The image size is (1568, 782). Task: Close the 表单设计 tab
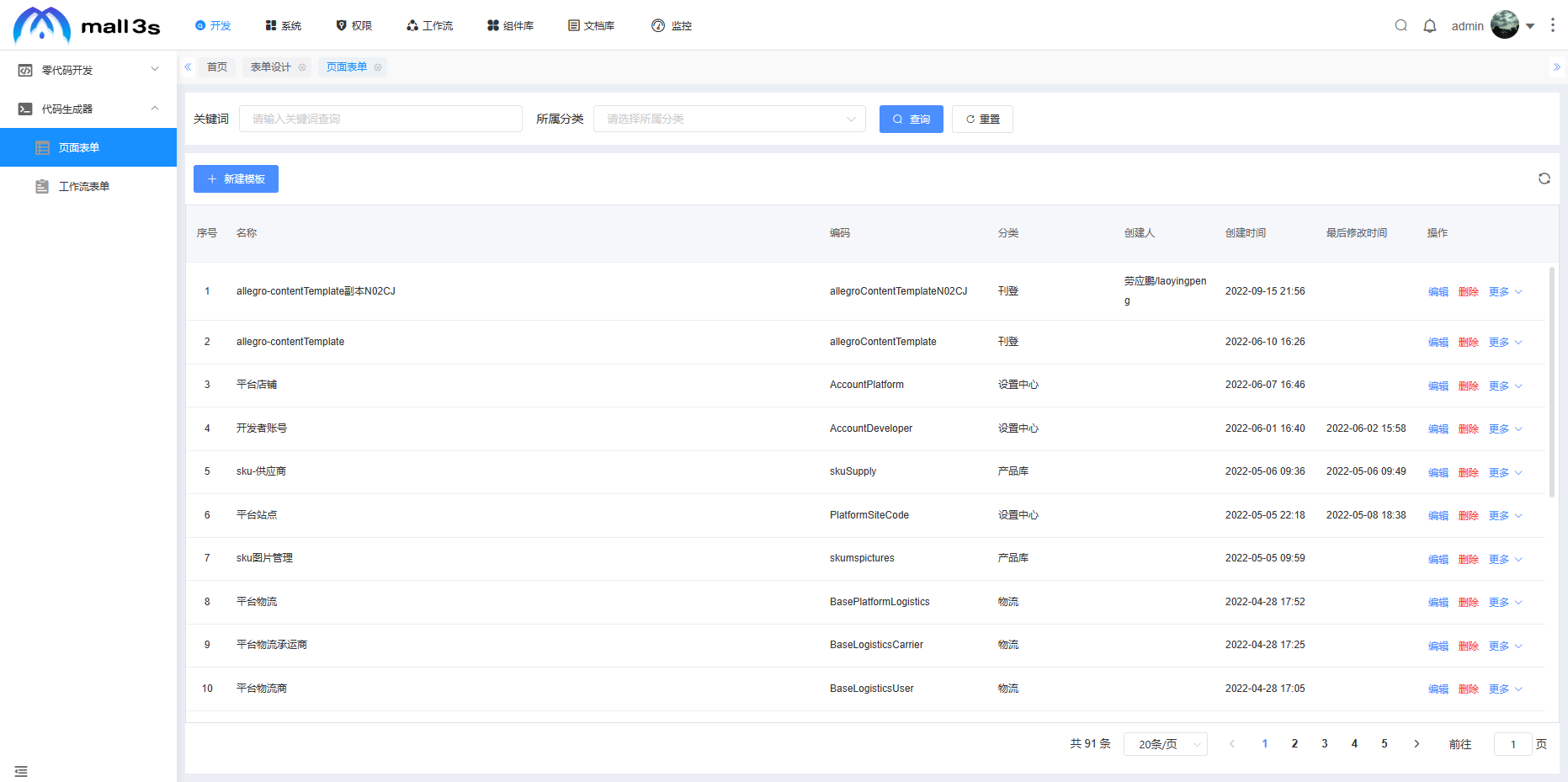pyautogui.click(x=302, y=67)
